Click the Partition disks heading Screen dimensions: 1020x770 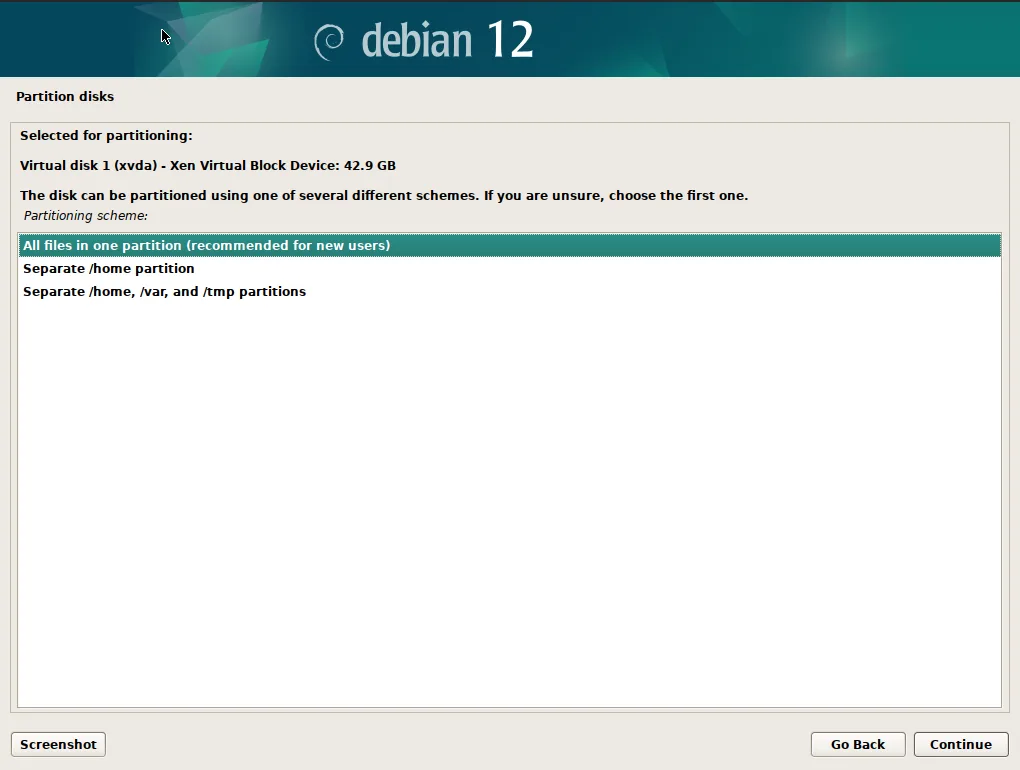click(65, 97)
